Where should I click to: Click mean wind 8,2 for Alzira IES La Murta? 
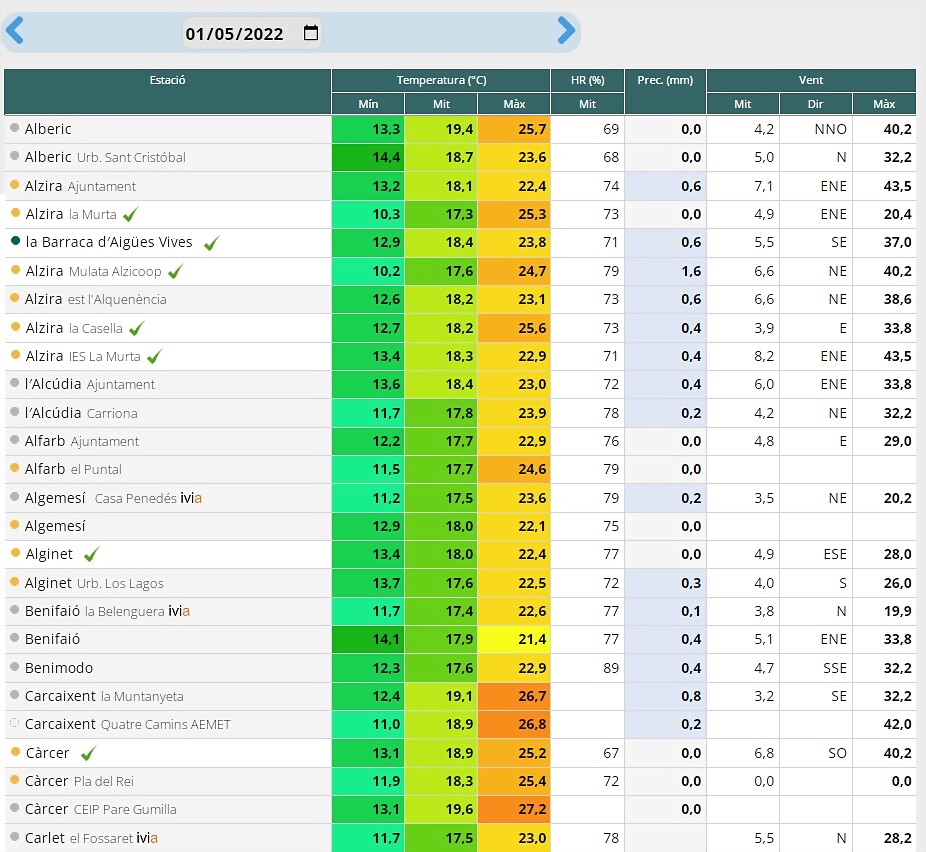click(742, 357)
